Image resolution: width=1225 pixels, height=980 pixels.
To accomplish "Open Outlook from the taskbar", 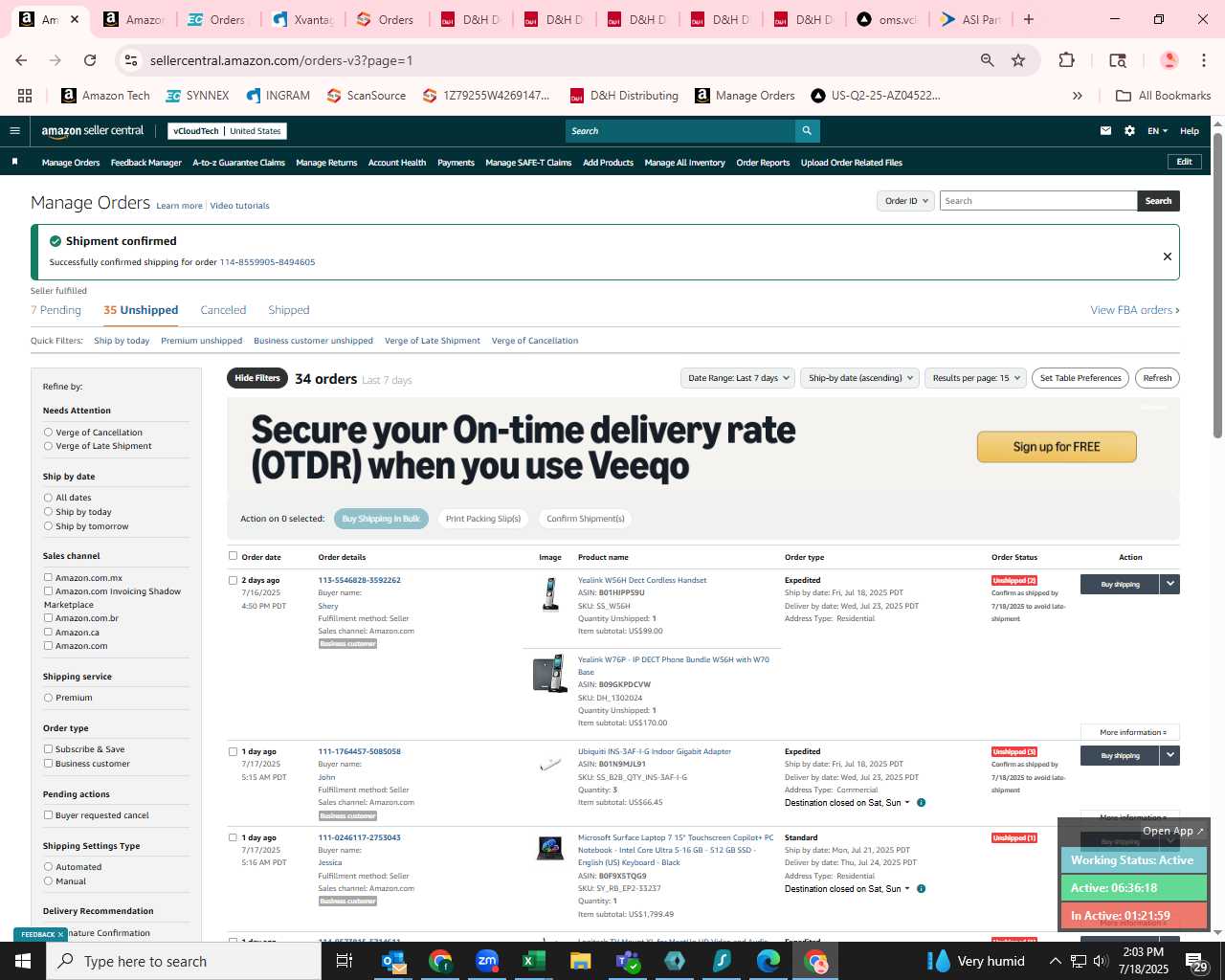I will 393,961.
